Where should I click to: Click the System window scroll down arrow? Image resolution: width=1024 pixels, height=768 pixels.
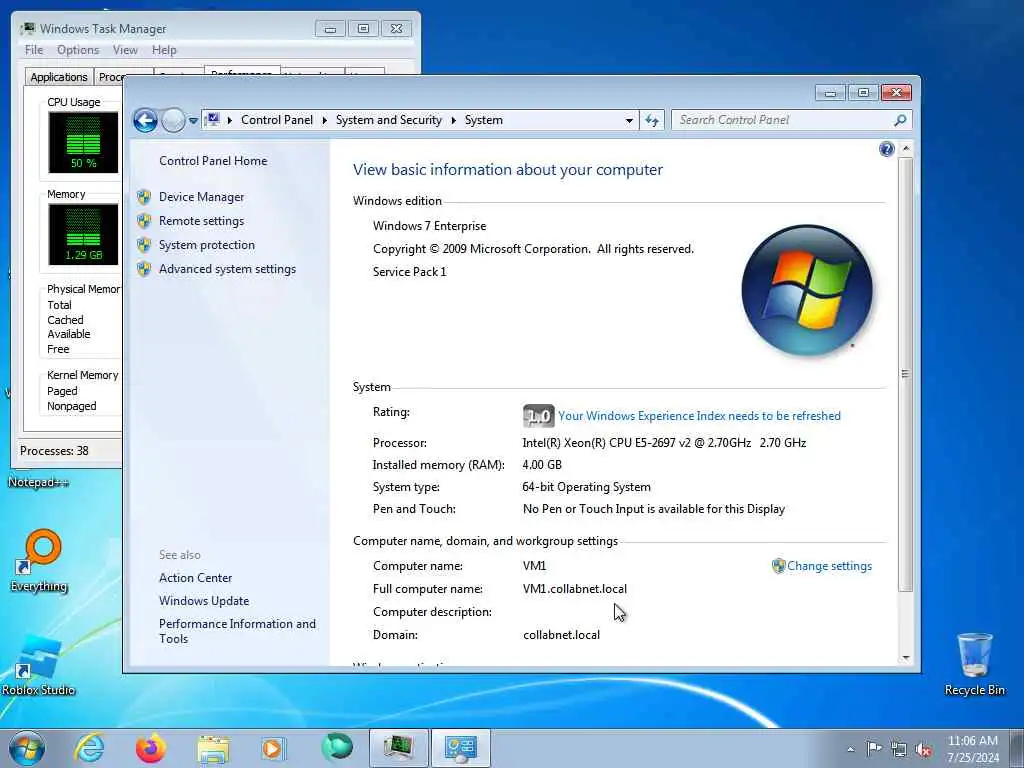coord(906,658)
